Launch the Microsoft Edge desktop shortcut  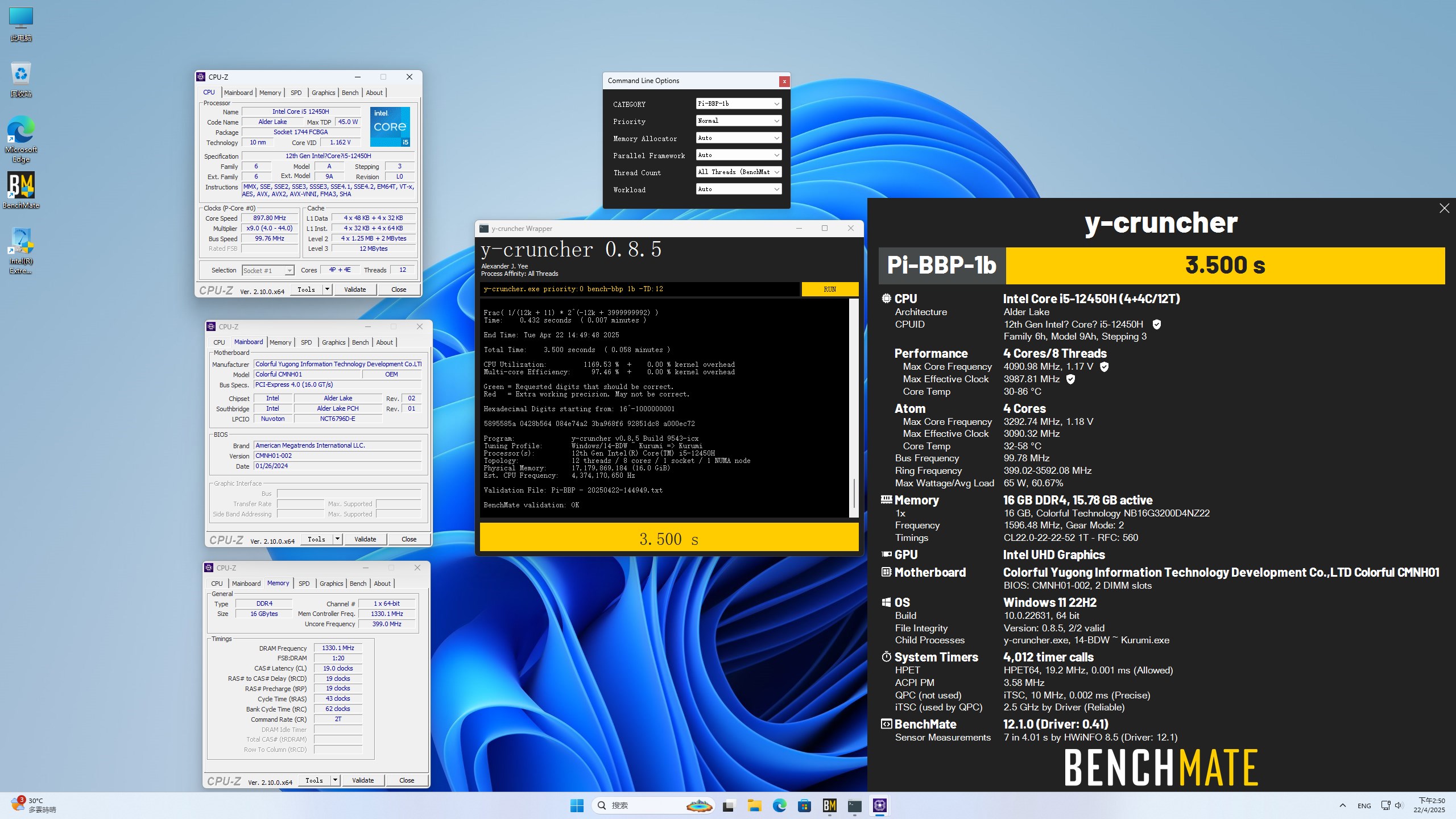point(21,139)
